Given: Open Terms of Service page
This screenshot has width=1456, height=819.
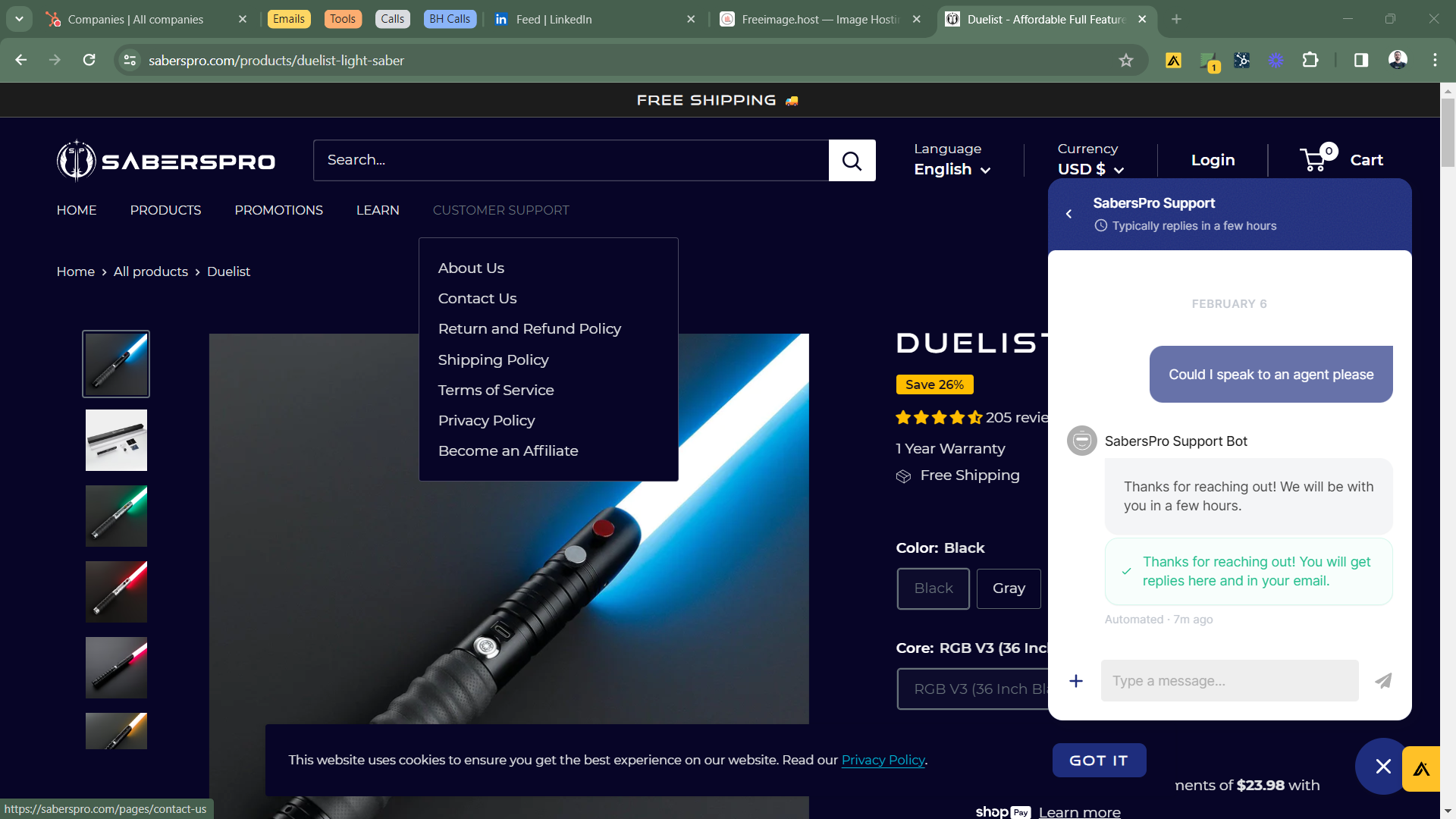Looking at the screenshot, I should [x=496, y=391].
